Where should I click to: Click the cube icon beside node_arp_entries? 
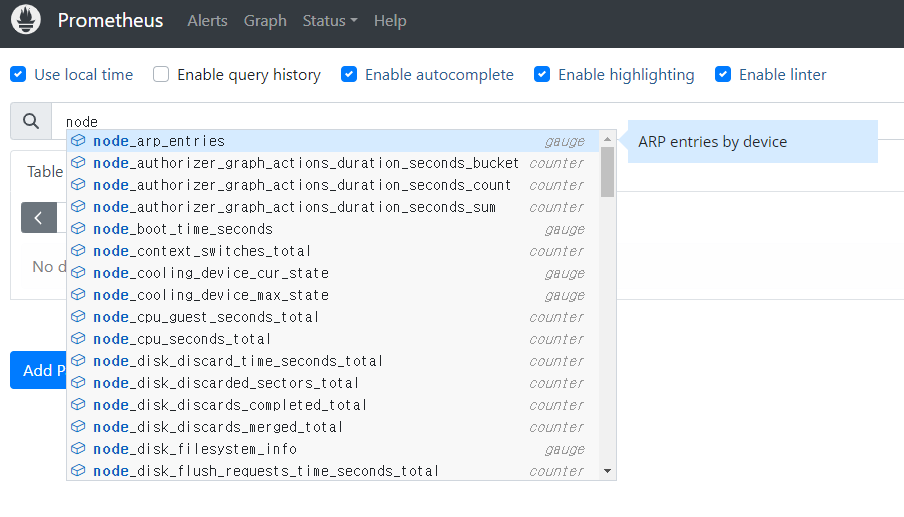[78, 141]
